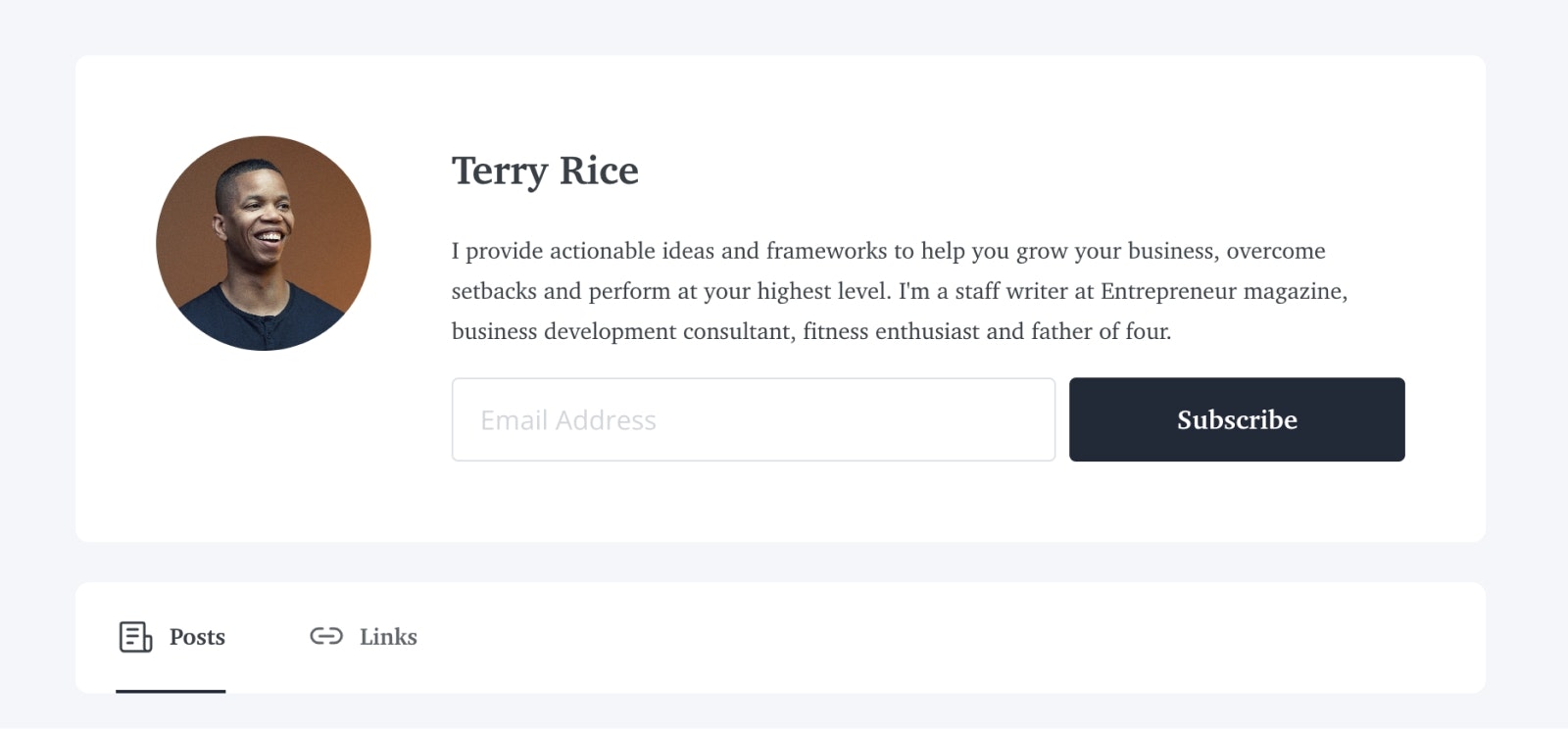The image size is (1568, 729).
Task: Switch to the Links tab
Action: (x=387, y=637)
